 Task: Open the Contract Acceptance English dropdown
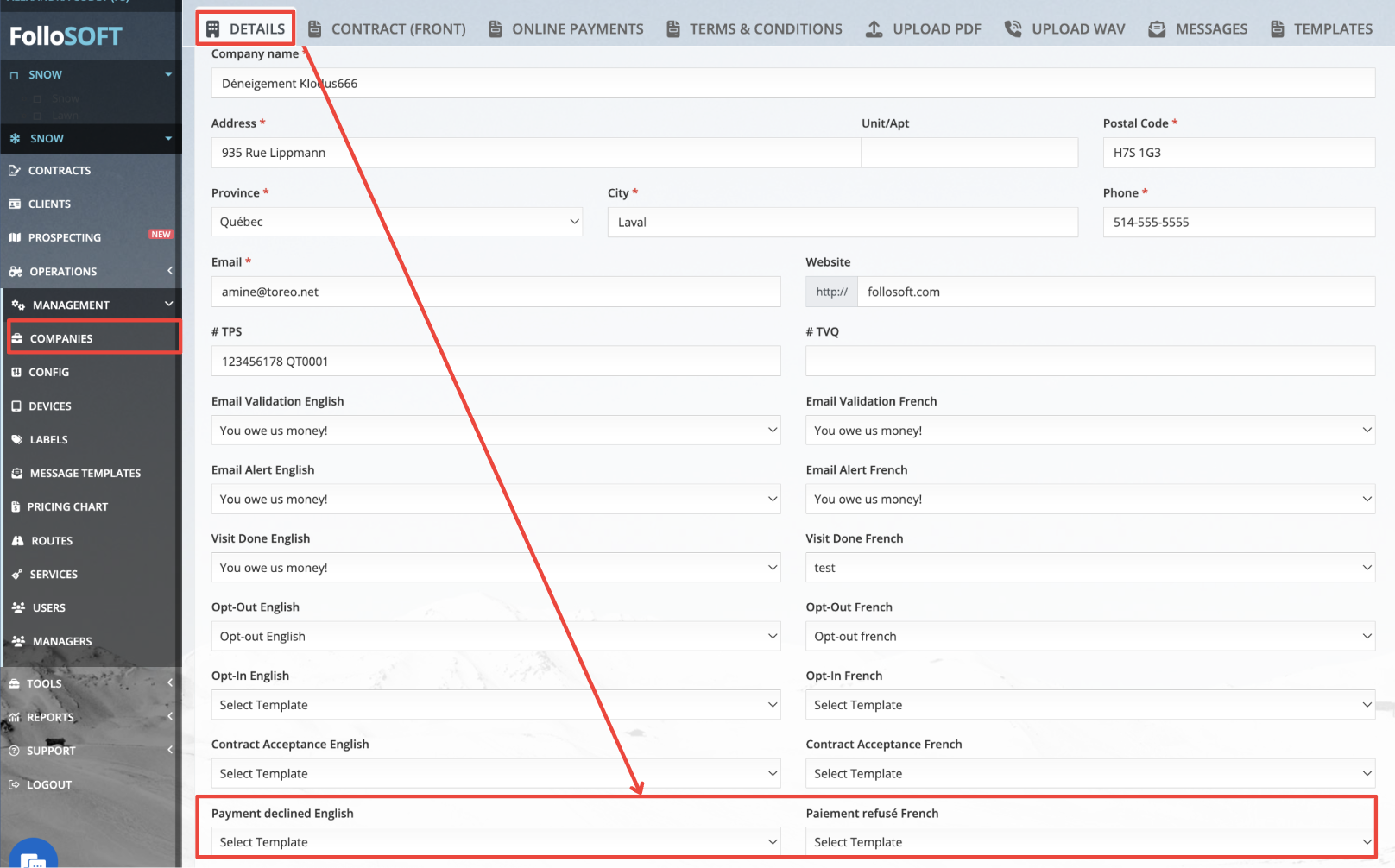496,773
